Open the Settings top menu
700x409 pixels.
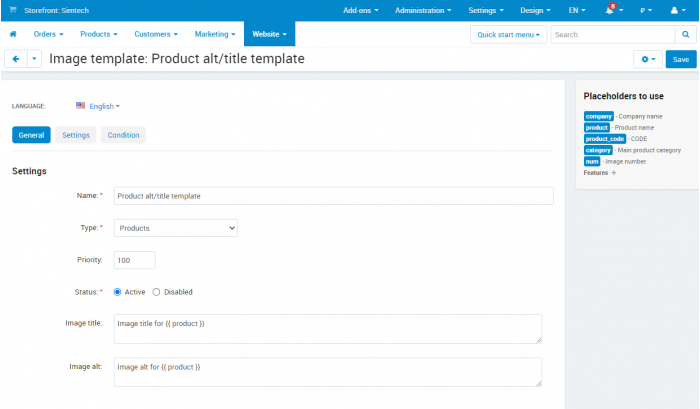[486, 10]
